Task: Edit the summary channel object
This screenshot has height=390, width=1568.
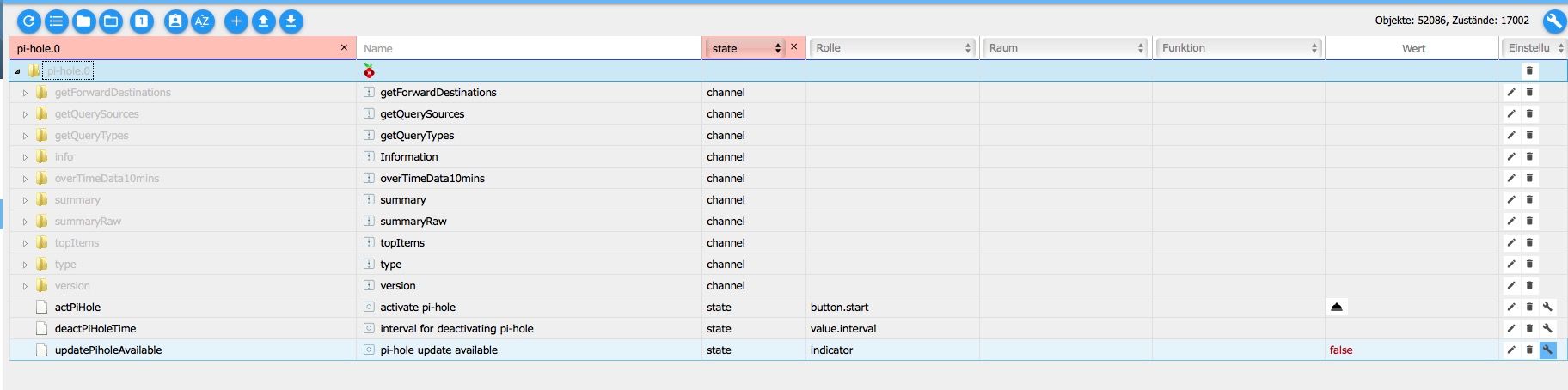Action: (x=1511, y=199)
